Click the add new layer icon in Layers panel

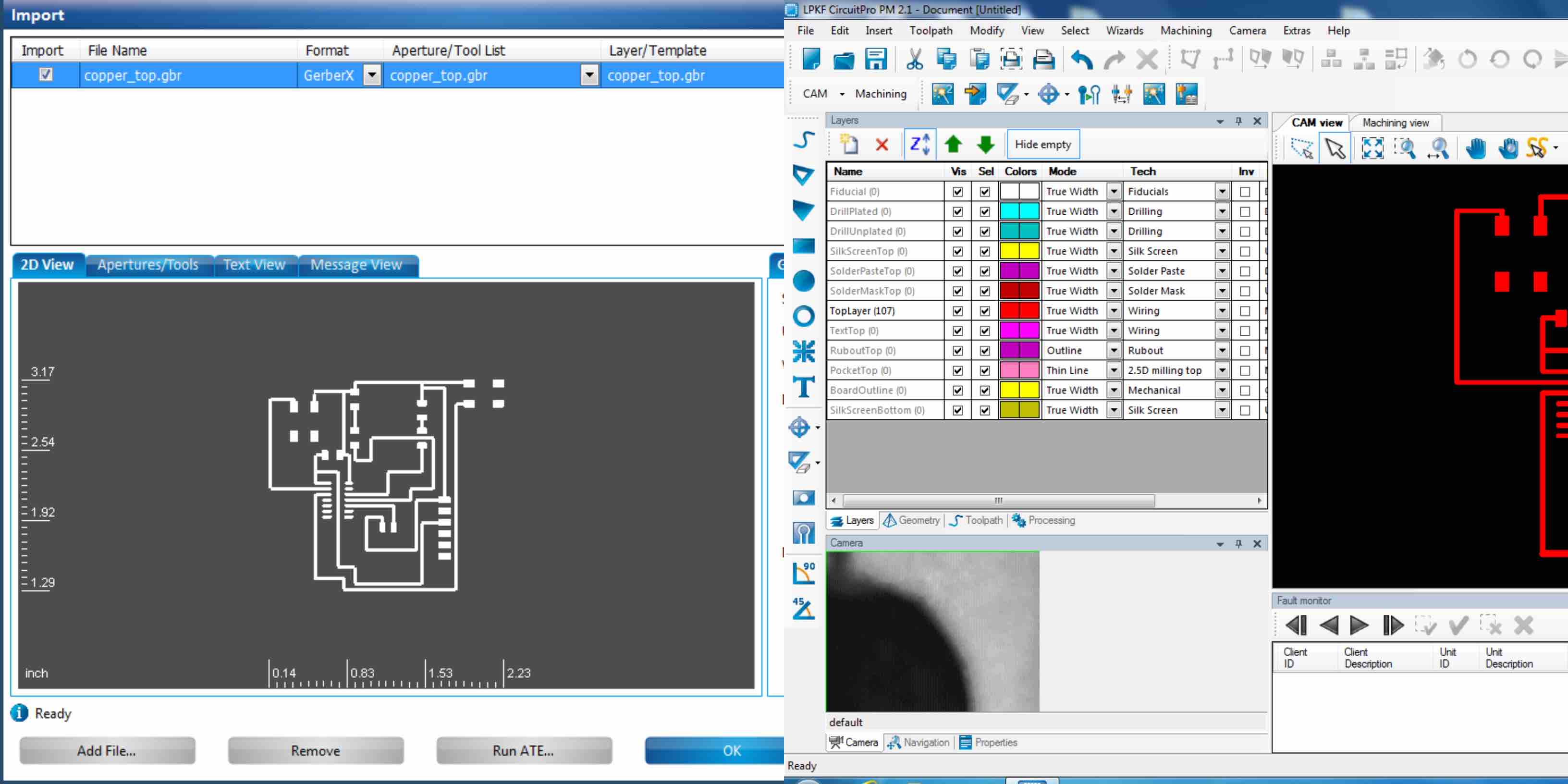tap(848, 144)
